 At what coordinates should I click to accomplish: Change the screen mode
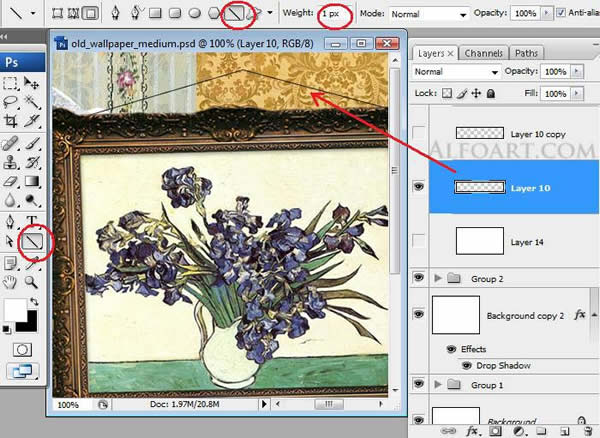click(22, 371)
